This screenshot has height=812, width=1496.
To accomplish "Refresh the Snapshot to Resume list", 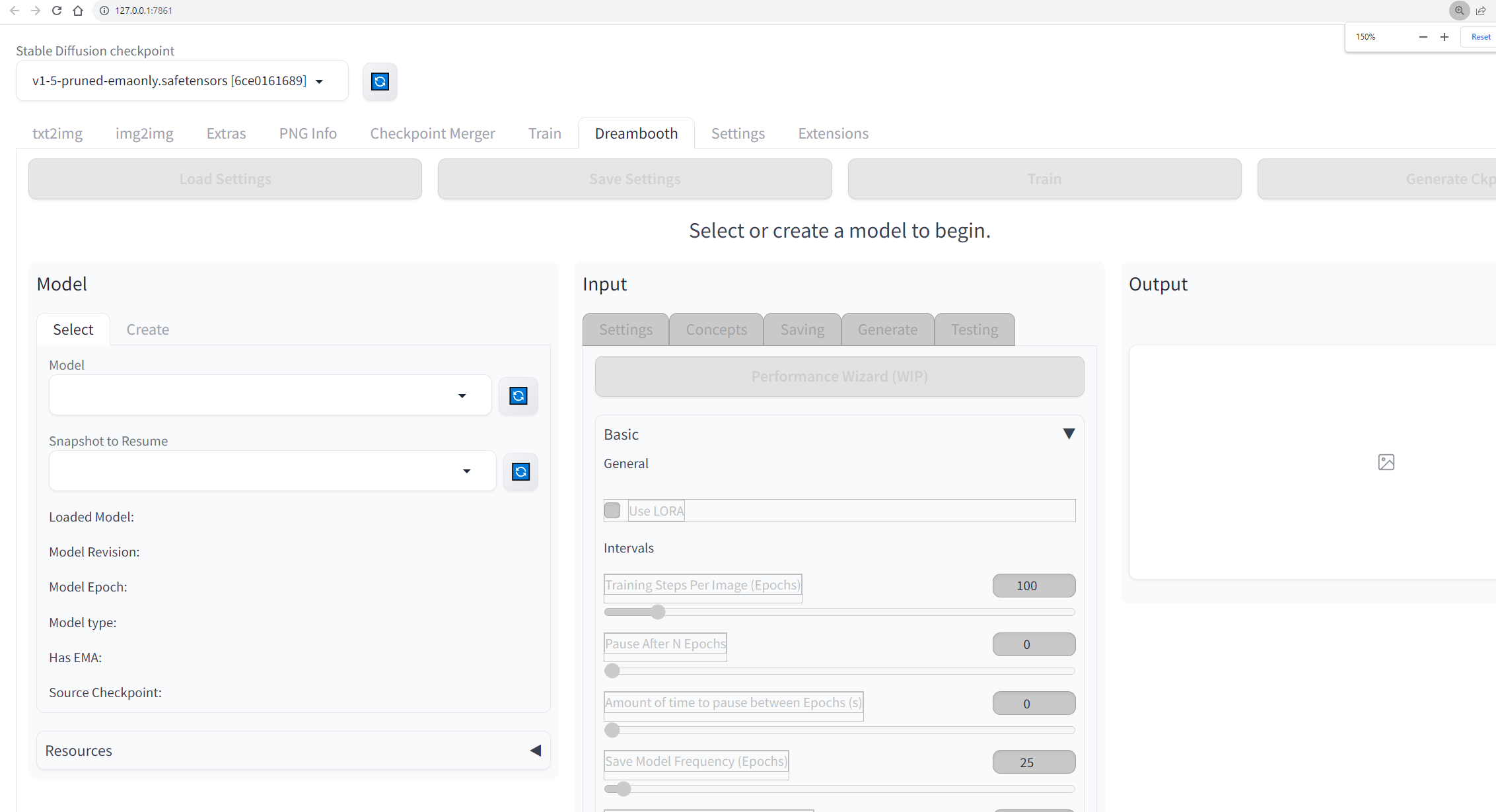I will point(520,471).
